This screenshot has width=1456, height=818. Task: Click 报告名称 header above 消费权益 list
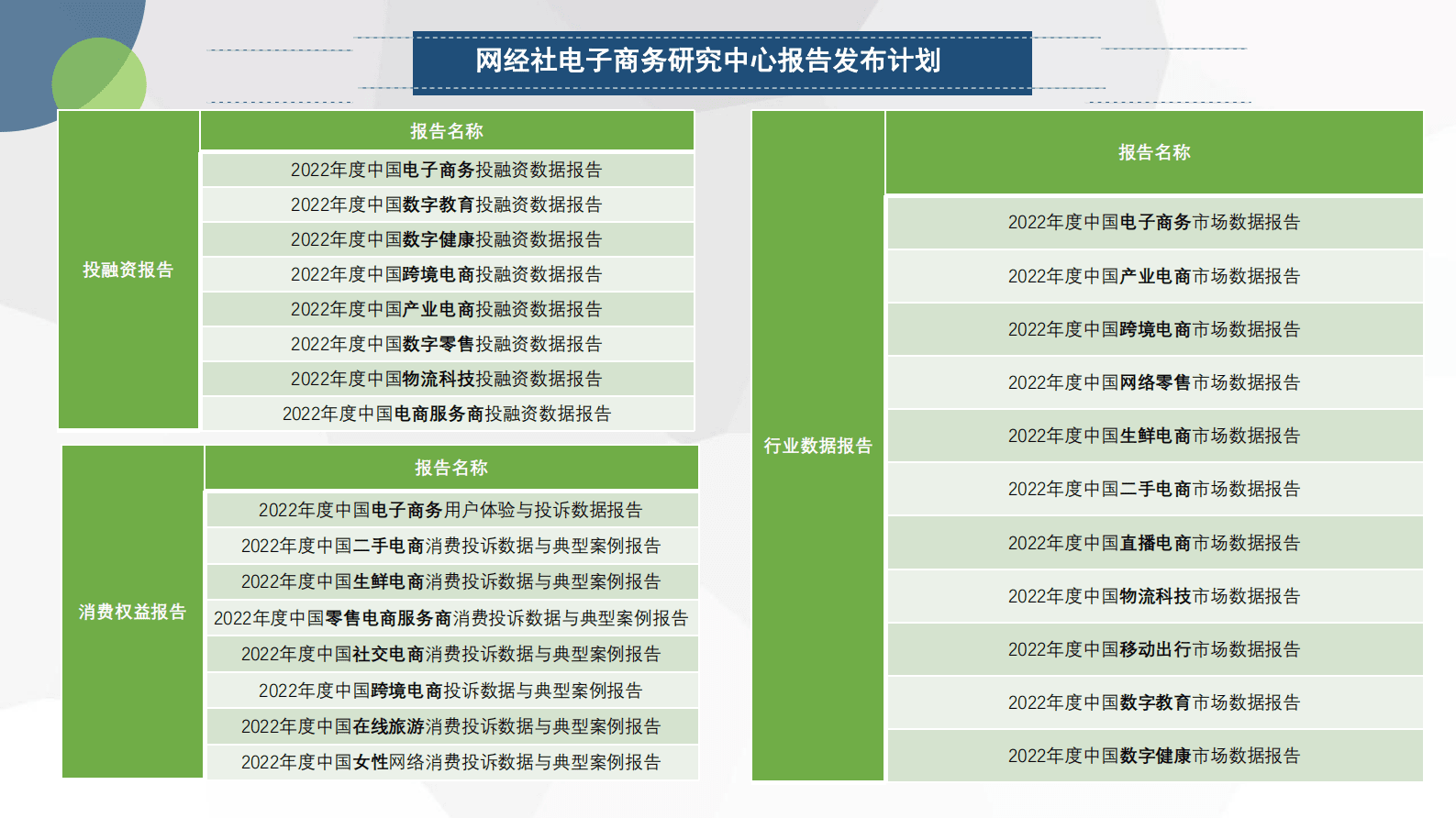451,468
